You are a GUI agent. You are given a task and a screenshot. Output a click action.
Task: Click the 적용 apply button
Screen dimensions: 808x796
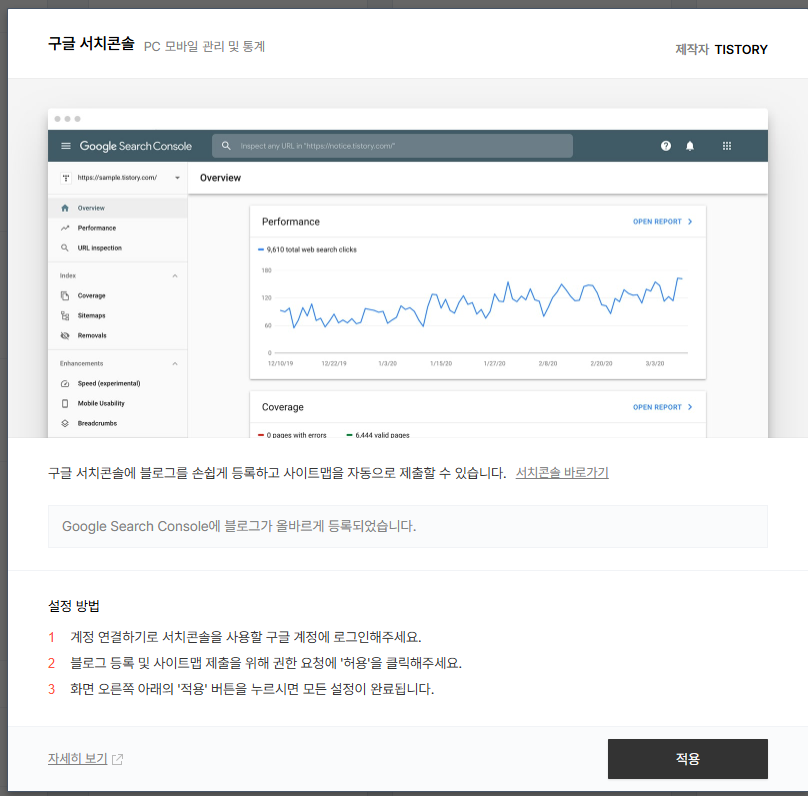(687, 758)
